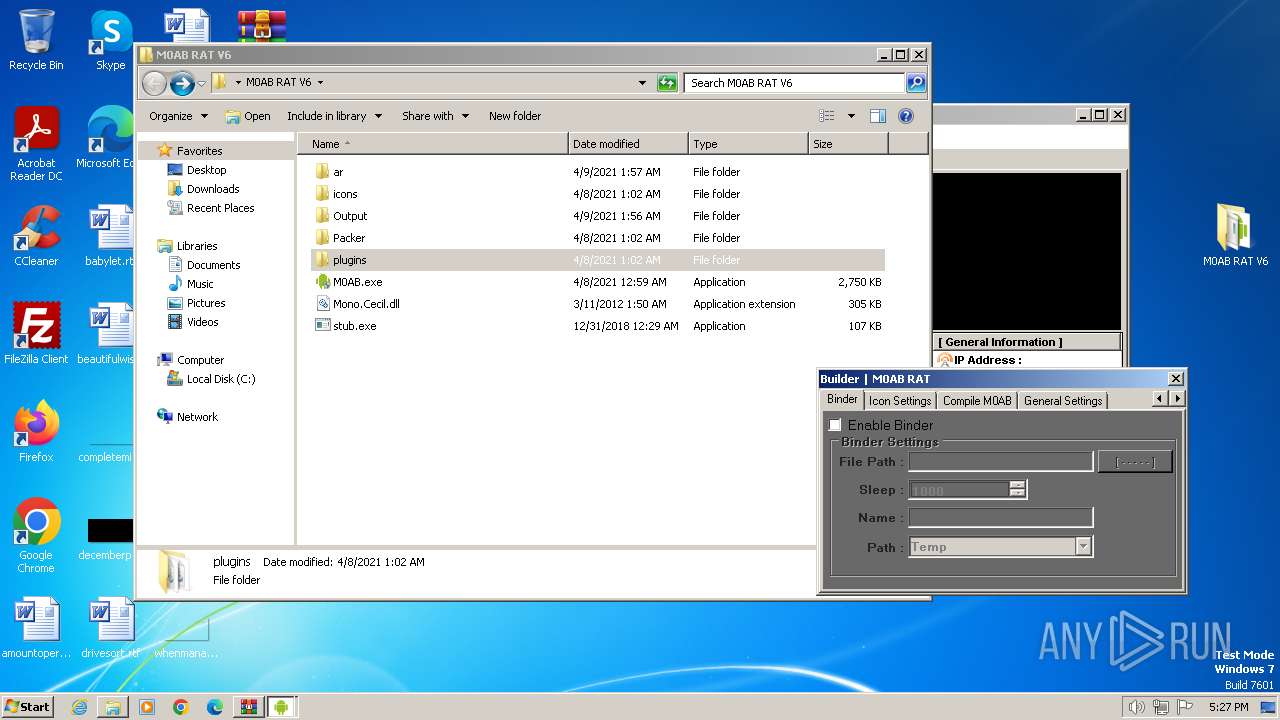
Task: Click the volume icon in system tray
Action: [x=1136, y=707]
